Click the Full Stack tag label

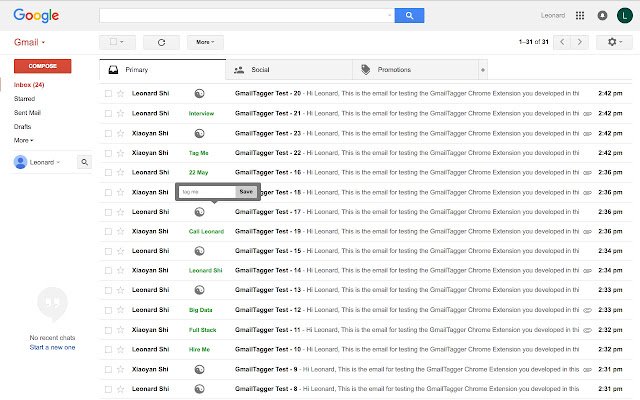pos(202,330)
